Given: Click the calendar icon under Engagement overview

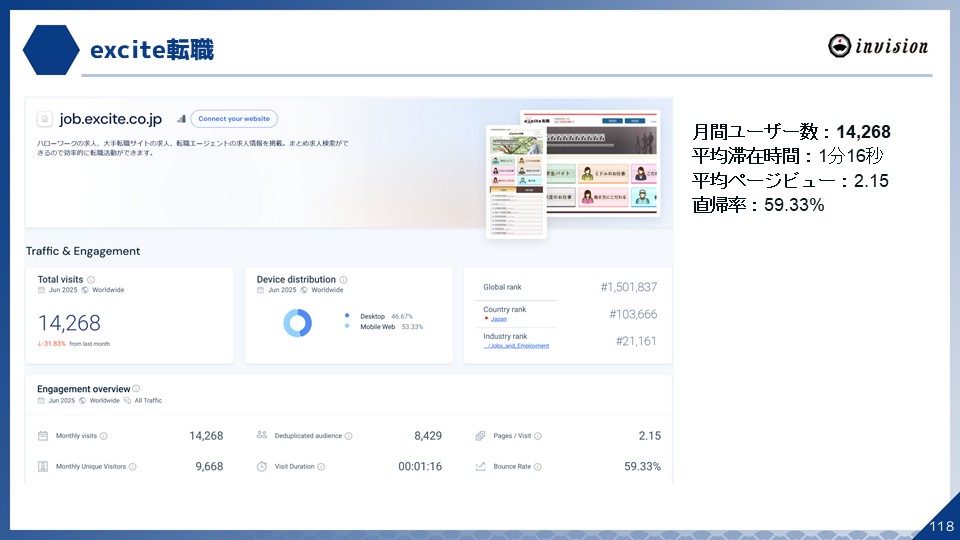Looking at the screenshot, I should pos(41,400).
